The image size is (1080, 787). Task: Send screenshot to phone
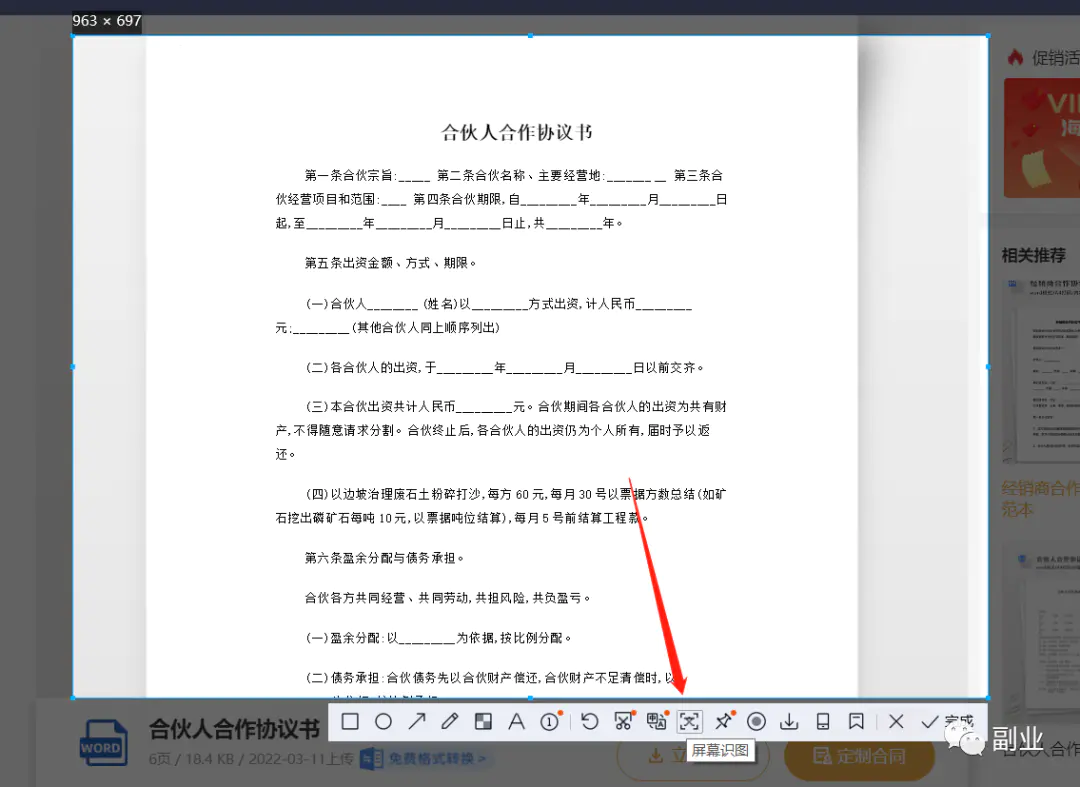[x=823, y=721]
